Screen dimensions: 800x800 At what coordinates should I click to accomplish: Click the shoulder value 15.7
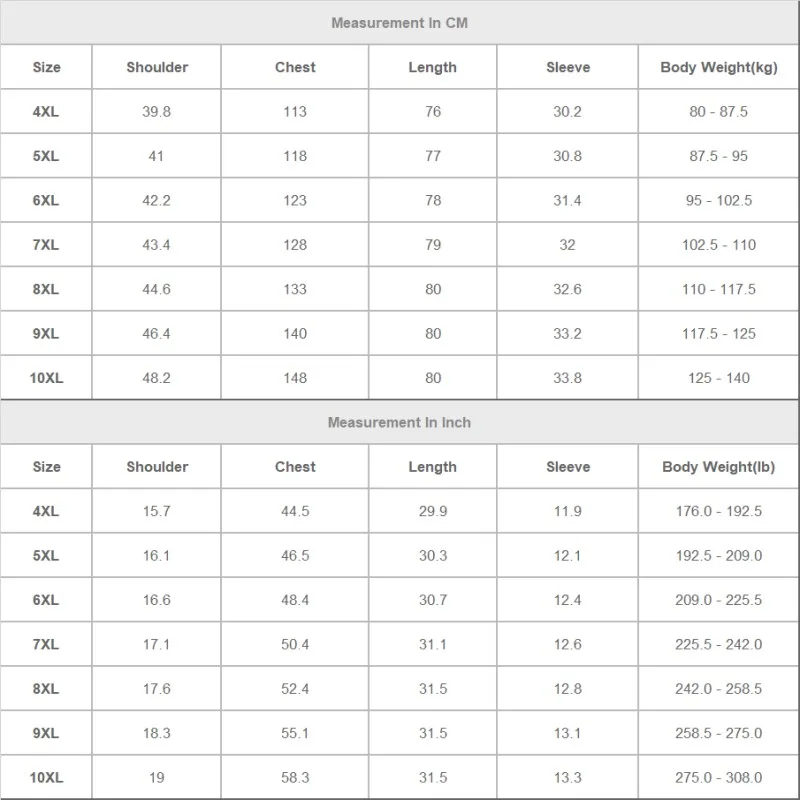coord(156,511)
